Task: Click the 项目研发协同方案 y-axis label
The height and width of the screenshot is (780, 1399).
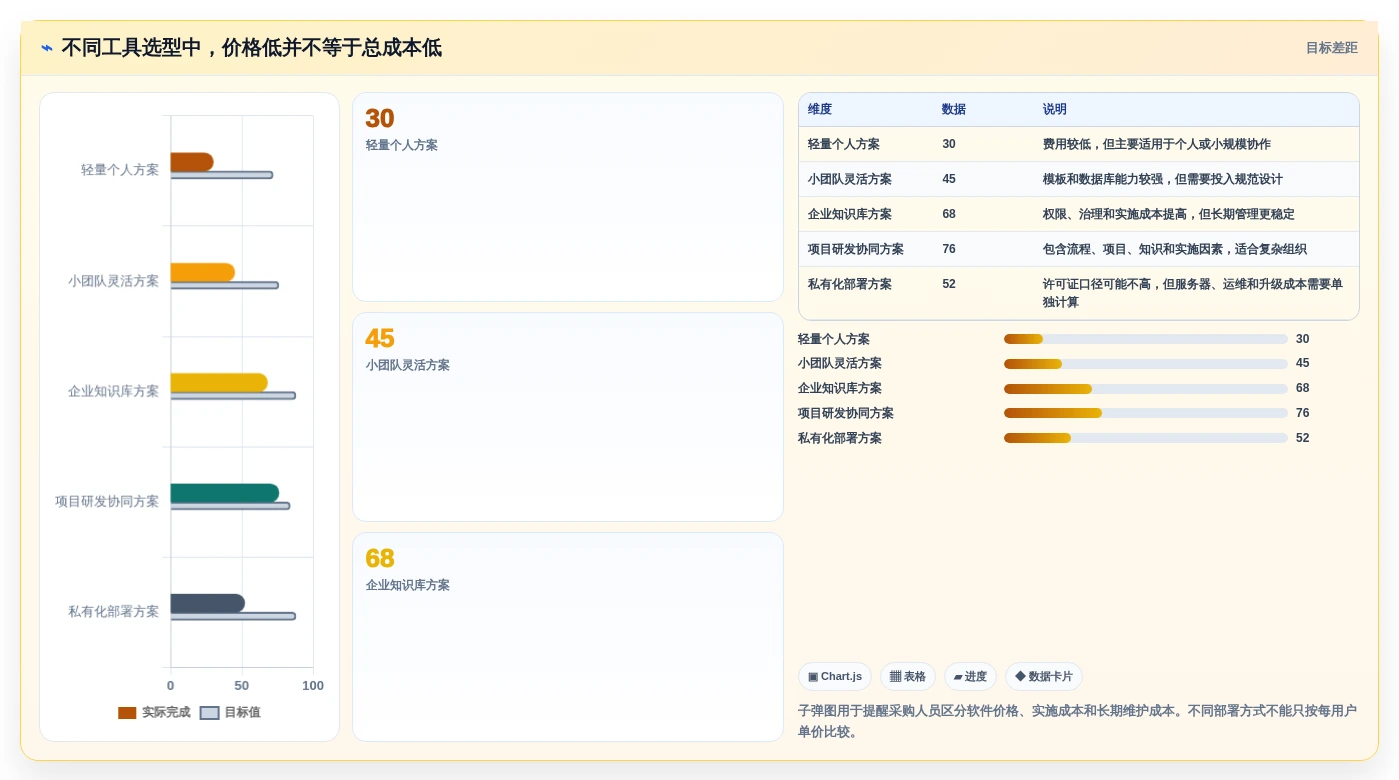Action: coord(107,502)
